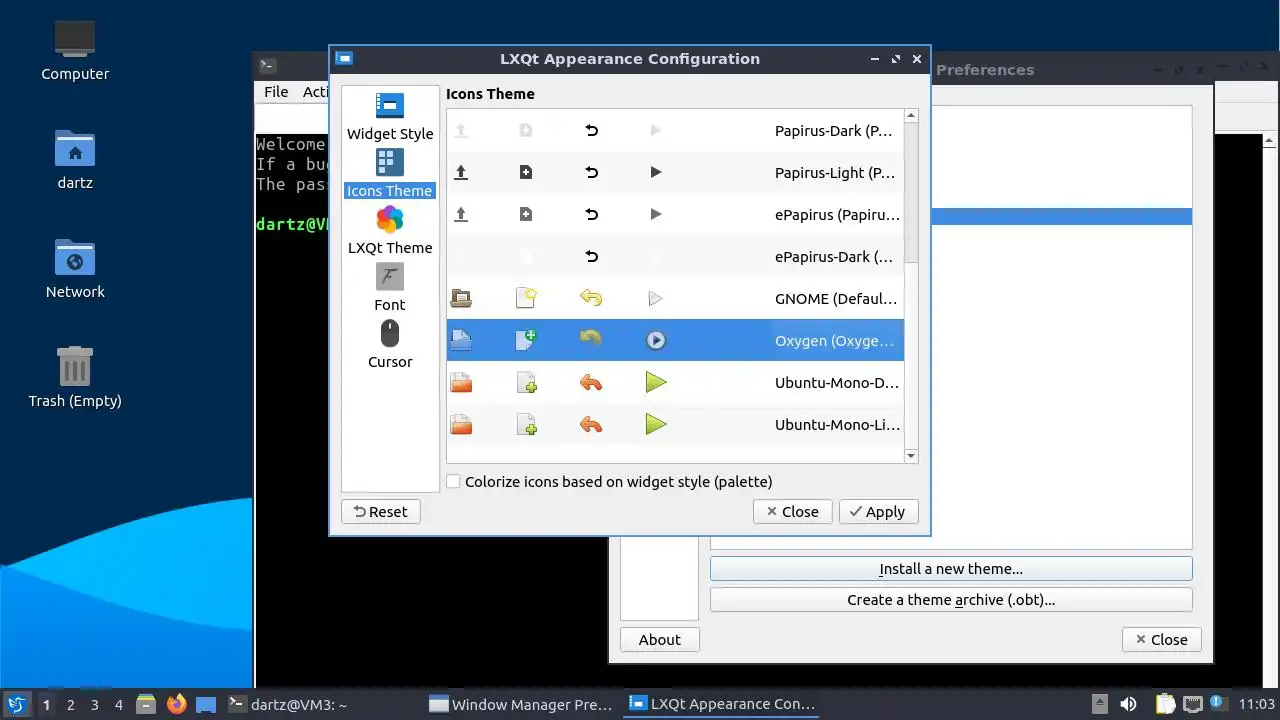Open the Font settings section
Image resolution: width=1280 pixels, height=720 pixels.
(x=390, y=288)
